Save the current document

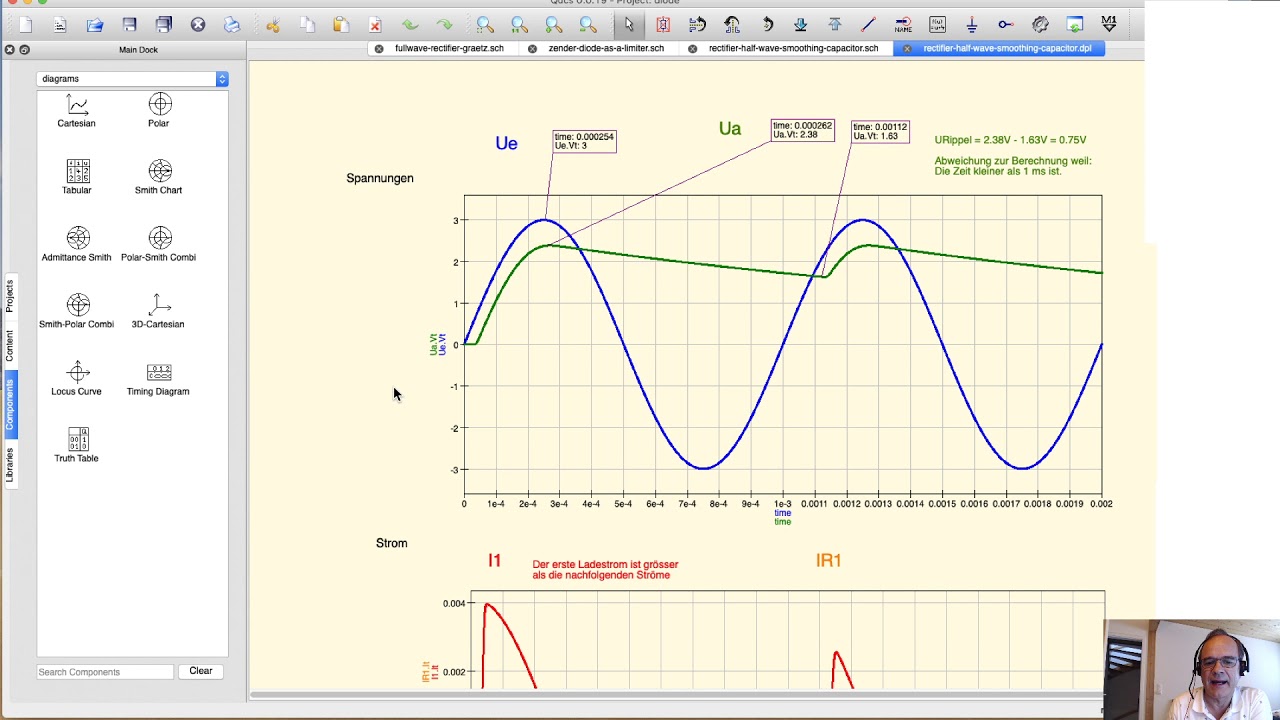(129, 25)
